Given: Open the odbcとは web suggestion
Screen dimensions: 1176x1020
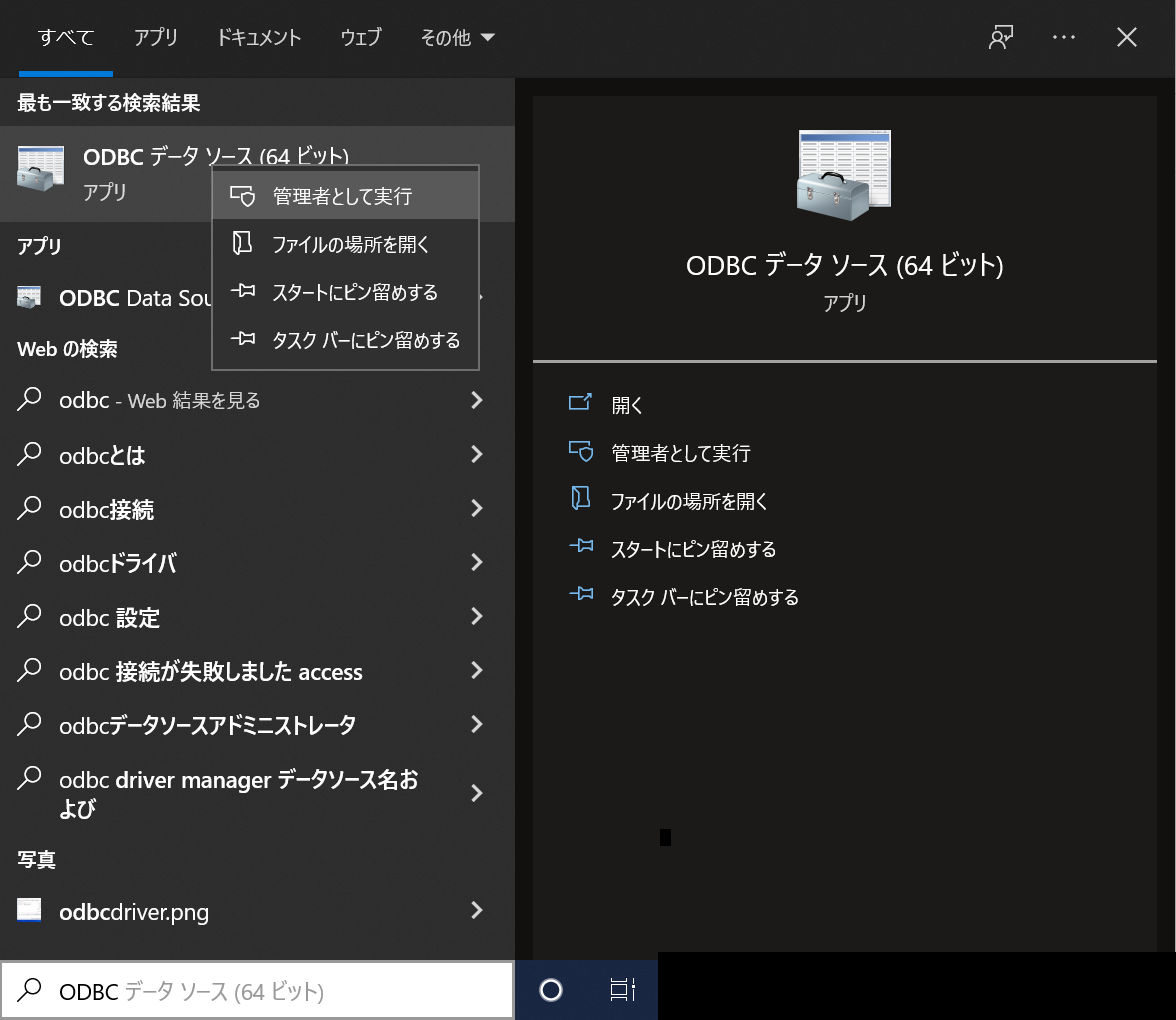Looking at the screenshot, I should pyautogui.click(x=257, y=454).
